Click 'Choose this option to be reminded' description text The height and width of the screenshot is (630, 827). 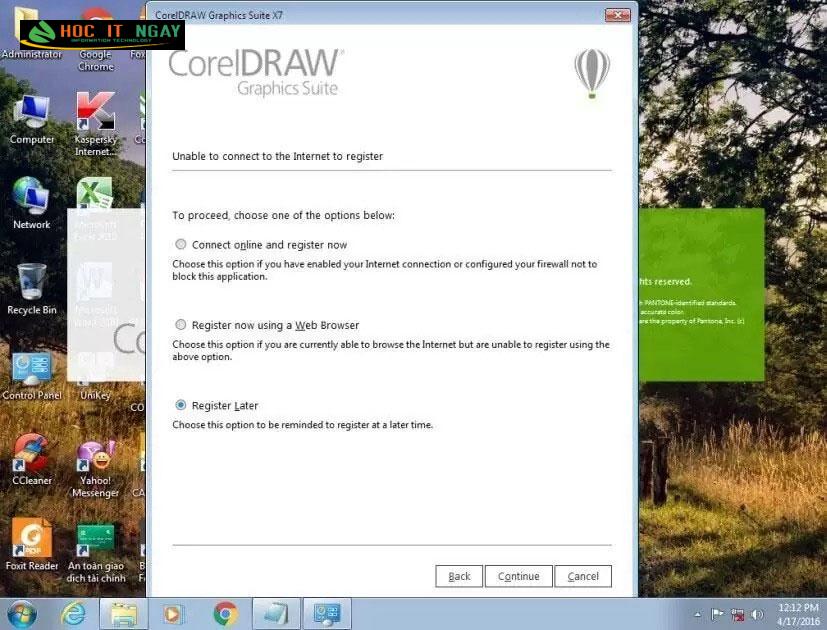[x=302, y=425]
